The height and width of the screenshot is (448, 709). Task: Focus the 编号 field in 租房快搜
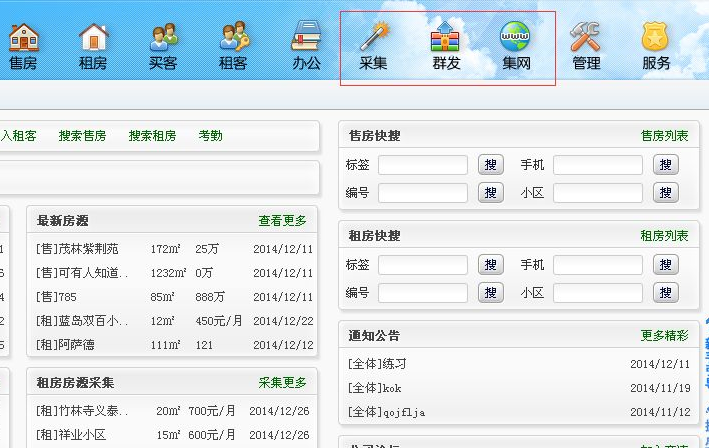click(x=423, y=293)
